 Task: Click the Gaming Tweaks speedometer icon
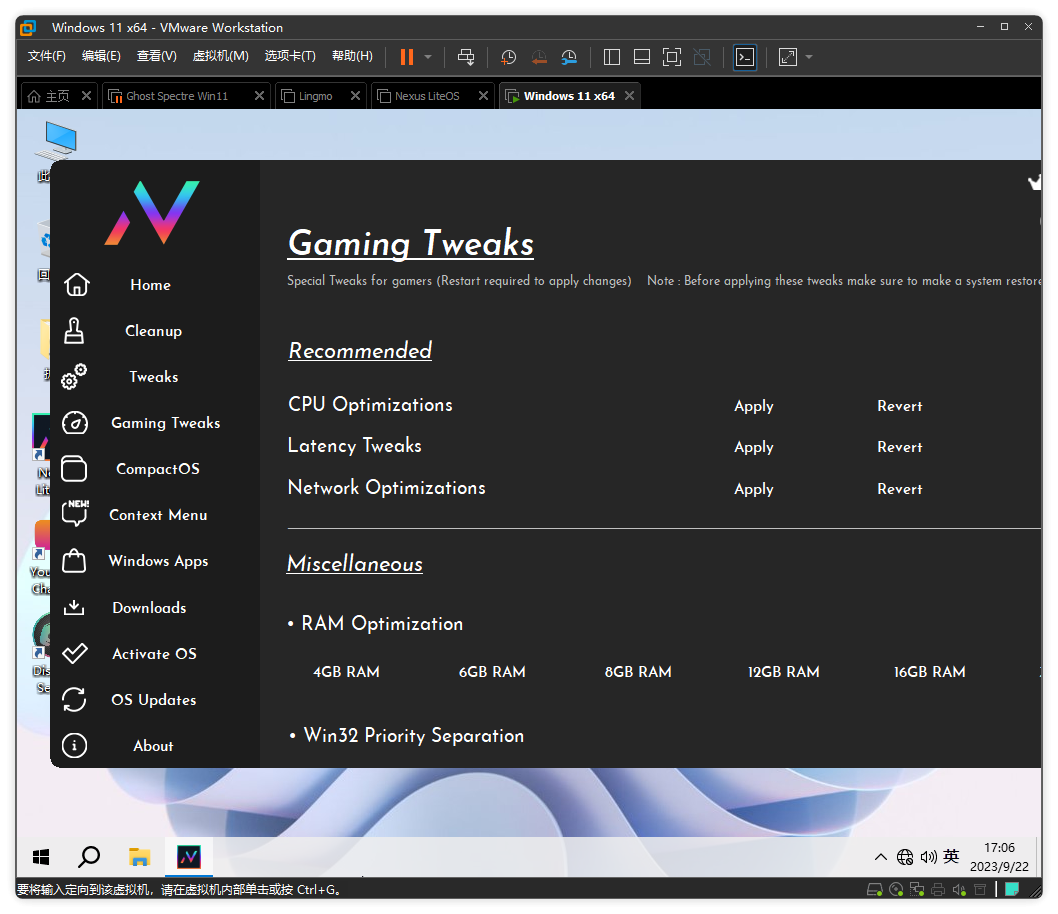click(x=75, y=423)
